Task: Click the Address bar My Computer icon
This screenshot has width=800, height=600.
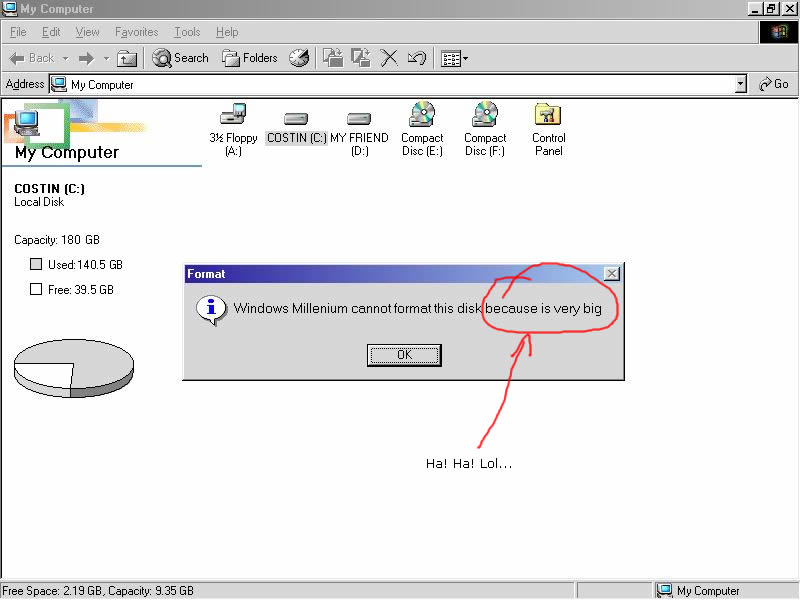Action: point(59,84)
